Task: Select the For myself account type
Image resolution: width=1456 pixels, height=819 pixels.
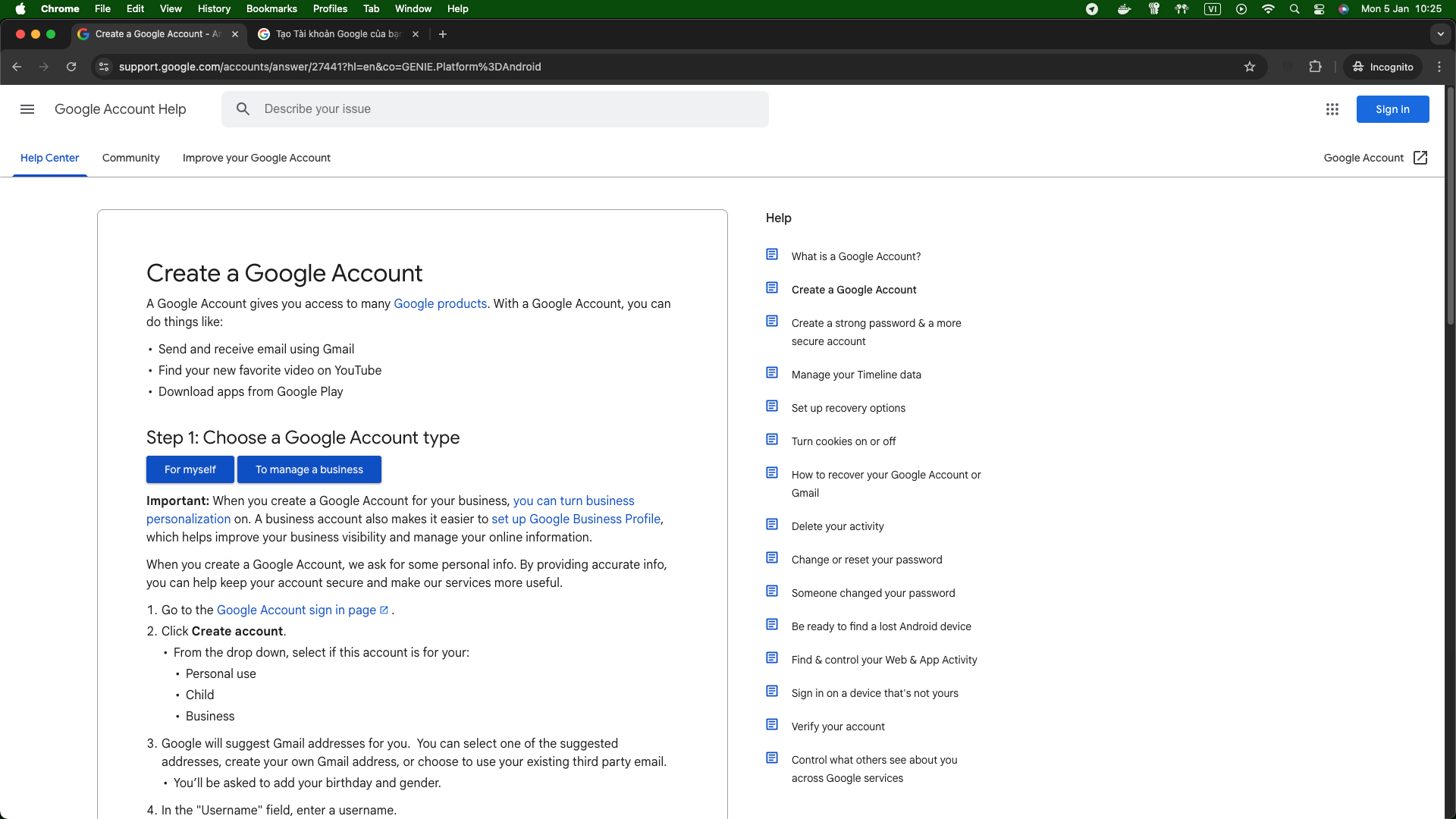Action: coord(190,469)
